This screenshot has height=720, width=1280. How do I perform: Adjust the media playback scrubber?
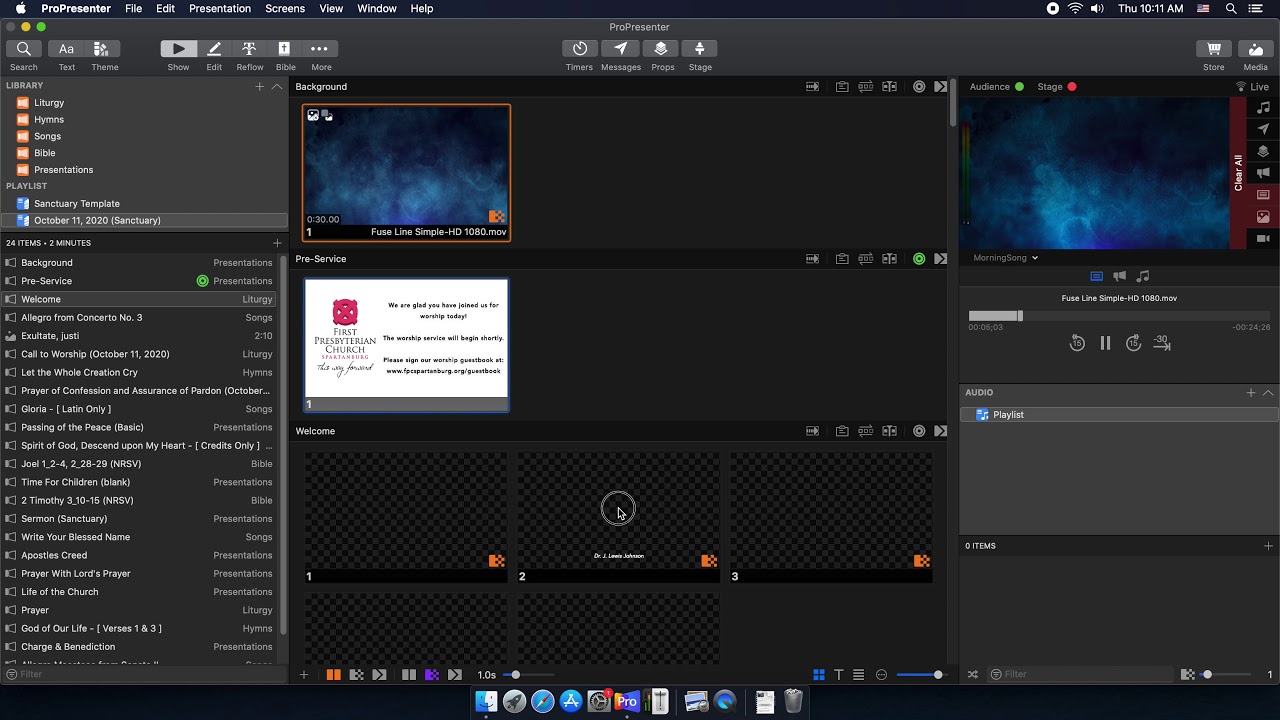[x=1119, y=316]
